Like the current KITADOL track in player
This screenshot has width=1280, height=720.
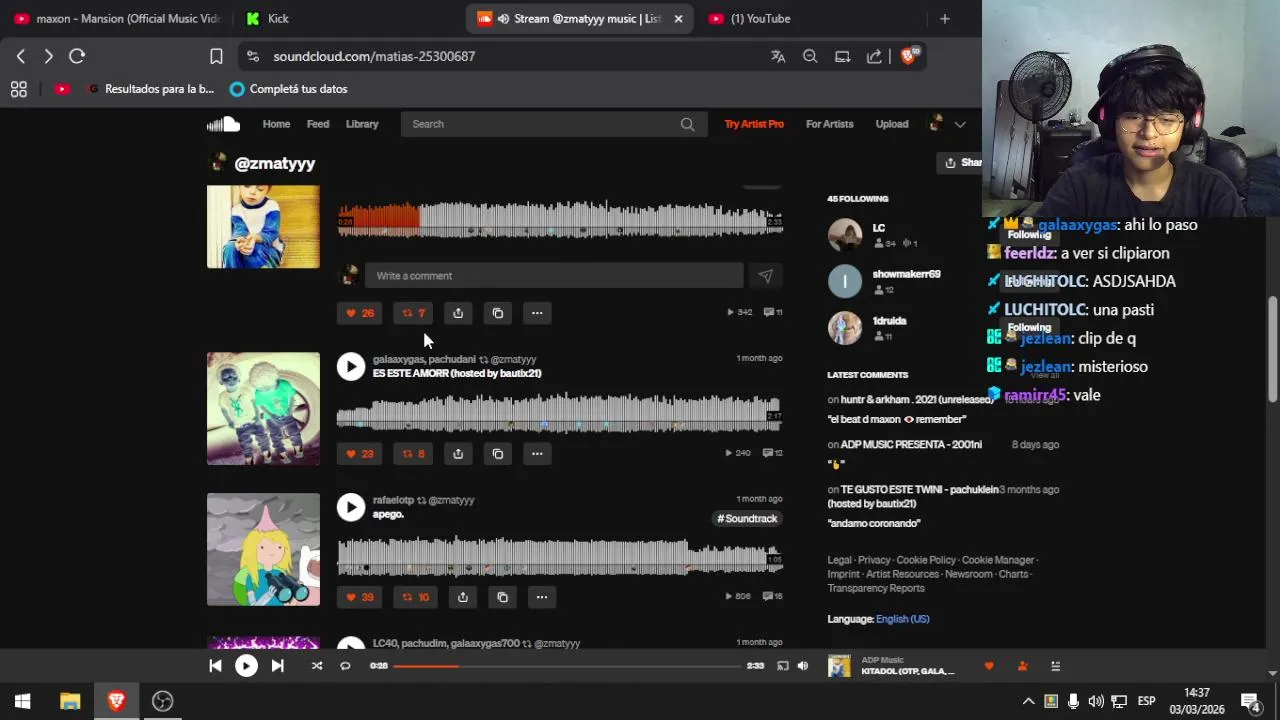click(x=989, y=666)
